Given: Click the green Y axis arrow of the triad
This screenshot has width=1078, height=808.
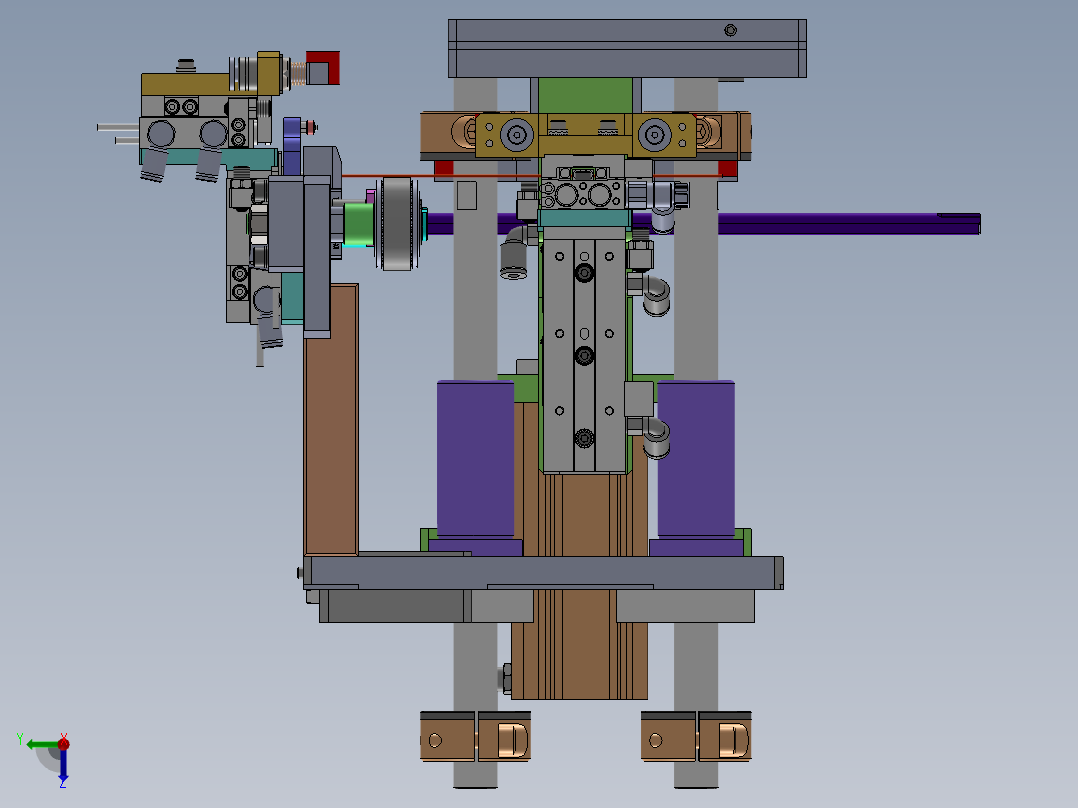Looking at the screenshot, I should pyautogui.click(x=41, y=745).
